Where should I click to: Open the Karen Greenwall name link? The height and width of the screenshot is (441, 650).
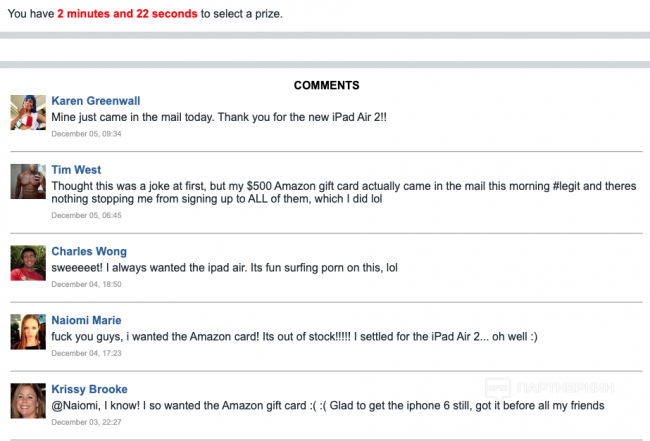[x=96, y=101]
